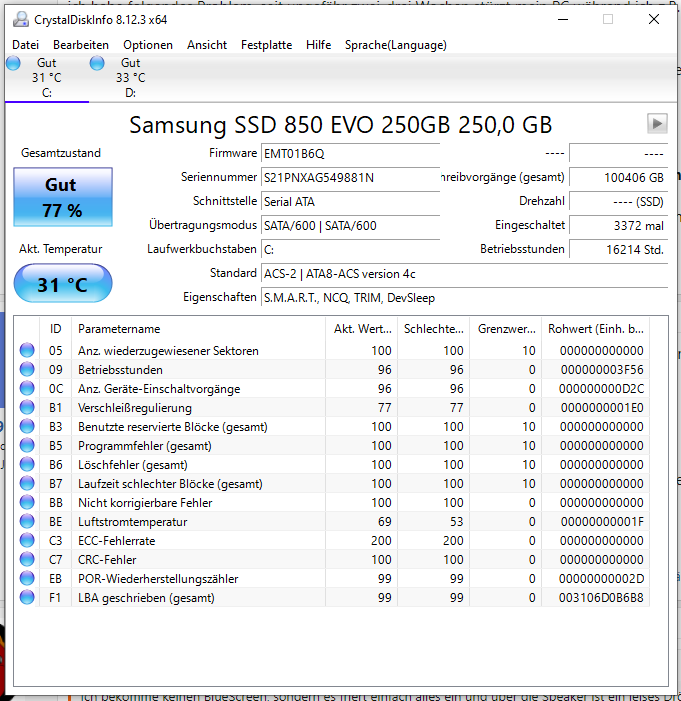Select current value 200 in ECC-Fehlerrate row
Image resolution: width=681 pixels, height=701 pixels.
[381, 541]
